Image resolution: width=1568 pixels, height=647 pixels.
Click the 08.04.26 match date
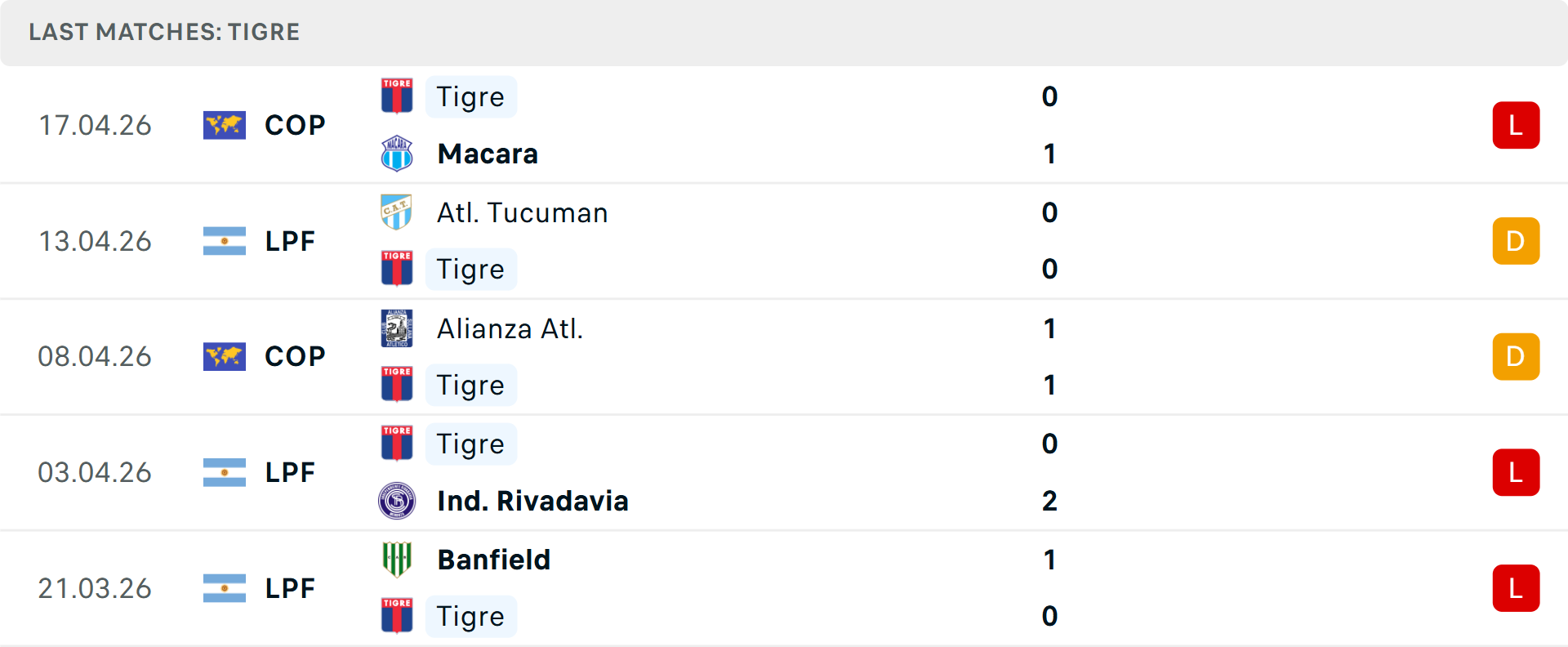tap(95, 356)
